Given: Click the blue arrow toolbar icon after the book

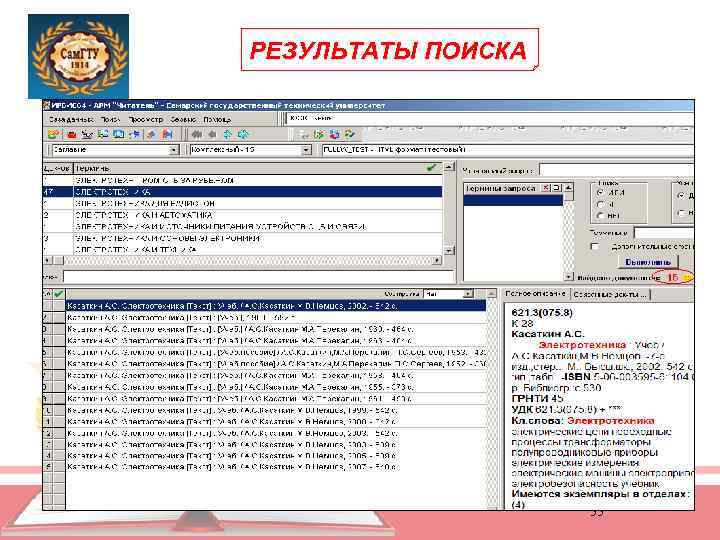Looking at the screenshot, I should click(134, 134).
